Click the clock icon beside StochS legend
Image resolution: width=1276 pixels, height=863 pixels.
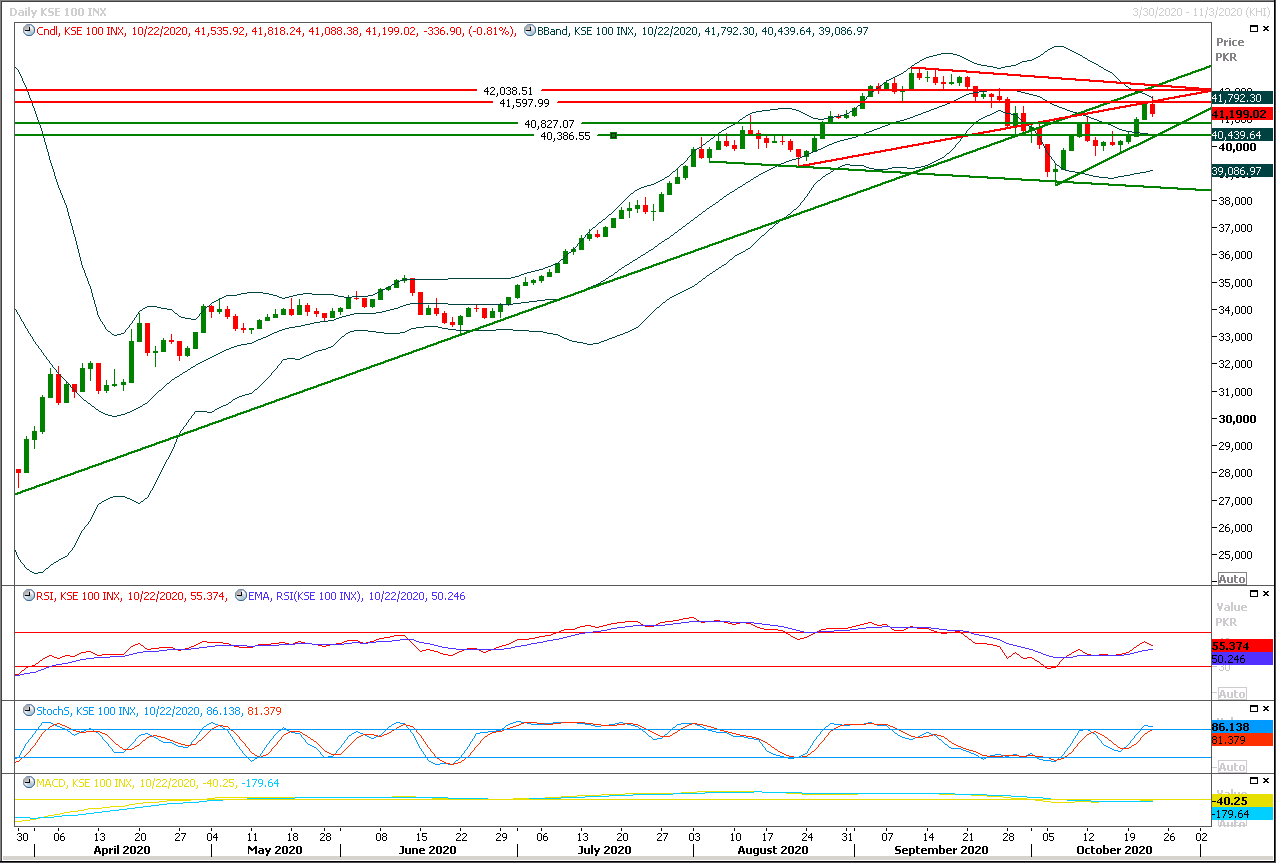(30, 710)
